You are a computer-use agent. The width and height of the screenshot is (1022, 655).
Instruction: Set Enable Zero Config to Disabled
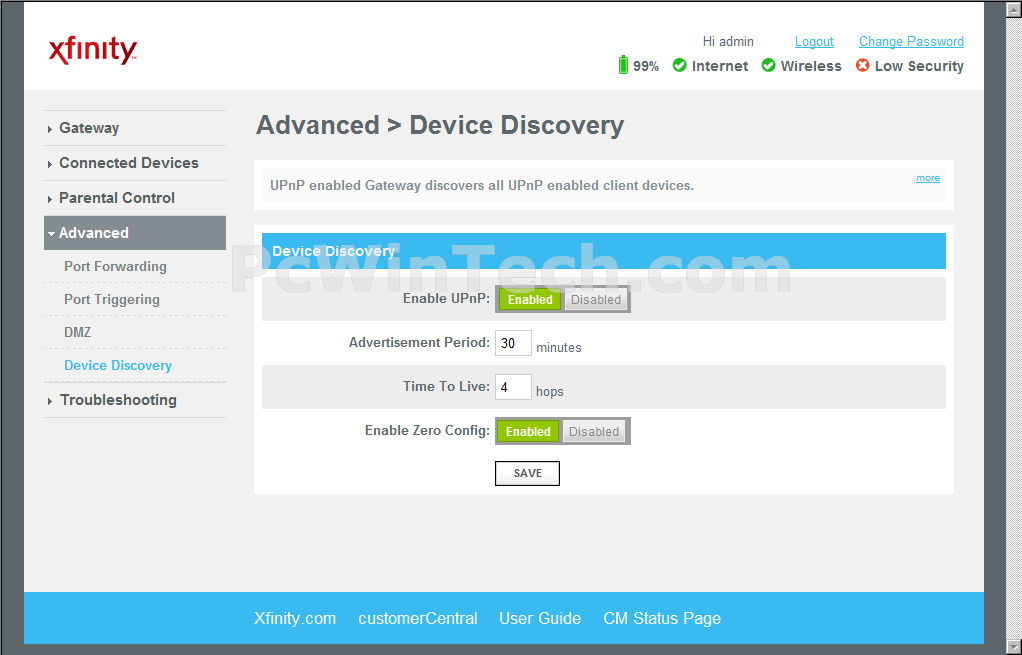point(594,431)
